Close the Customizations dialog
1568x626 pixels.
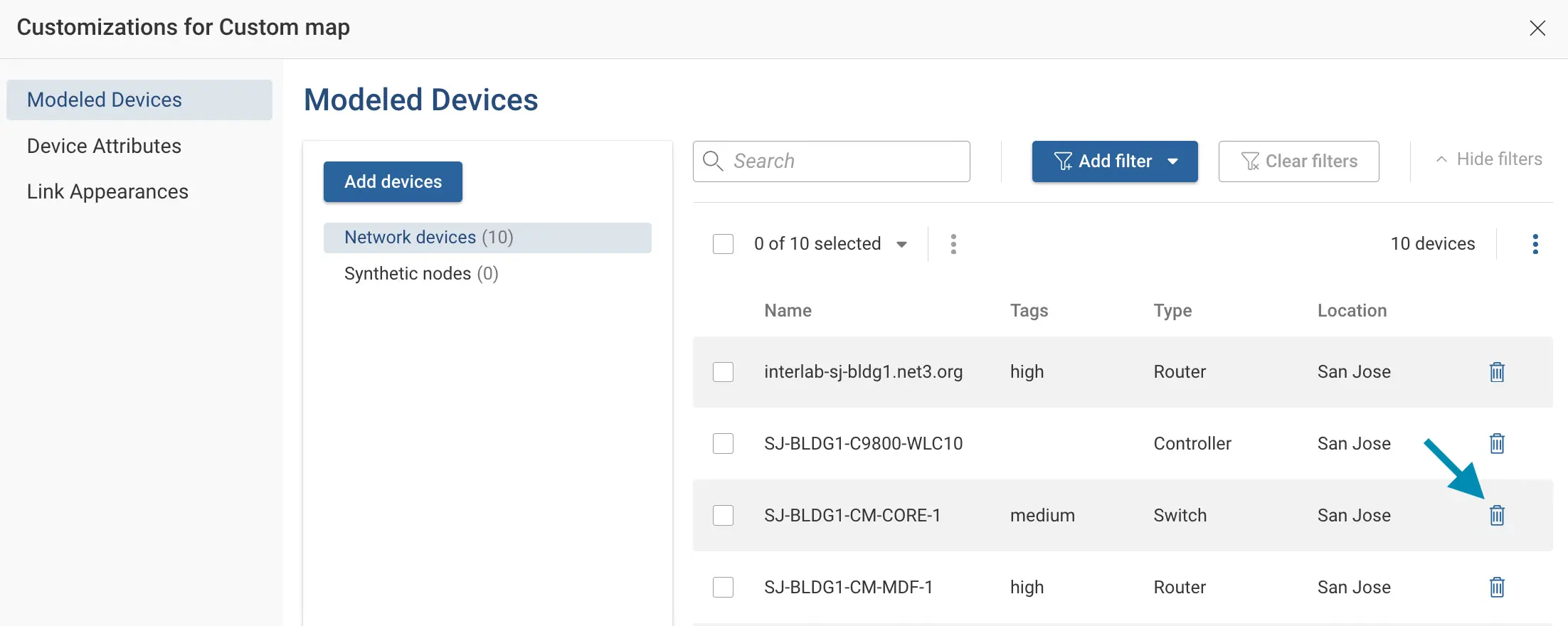(1537, 28)
